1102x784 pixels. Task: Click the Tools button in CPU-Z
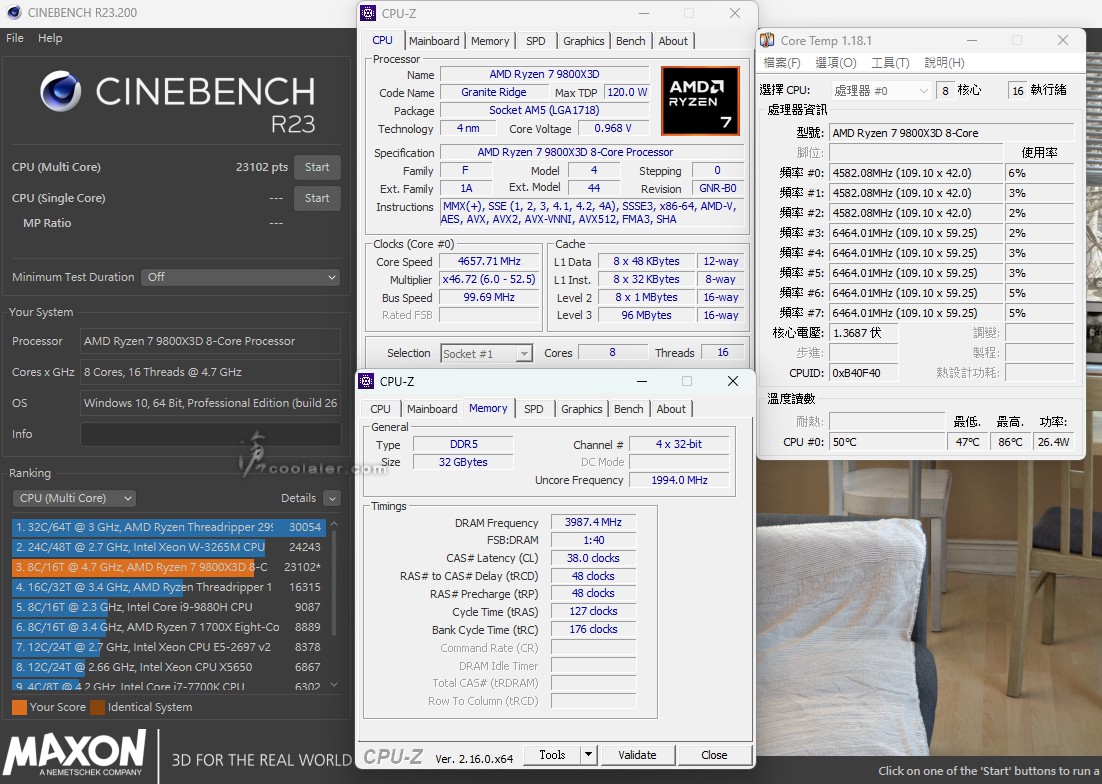click(x=552, y=754)
